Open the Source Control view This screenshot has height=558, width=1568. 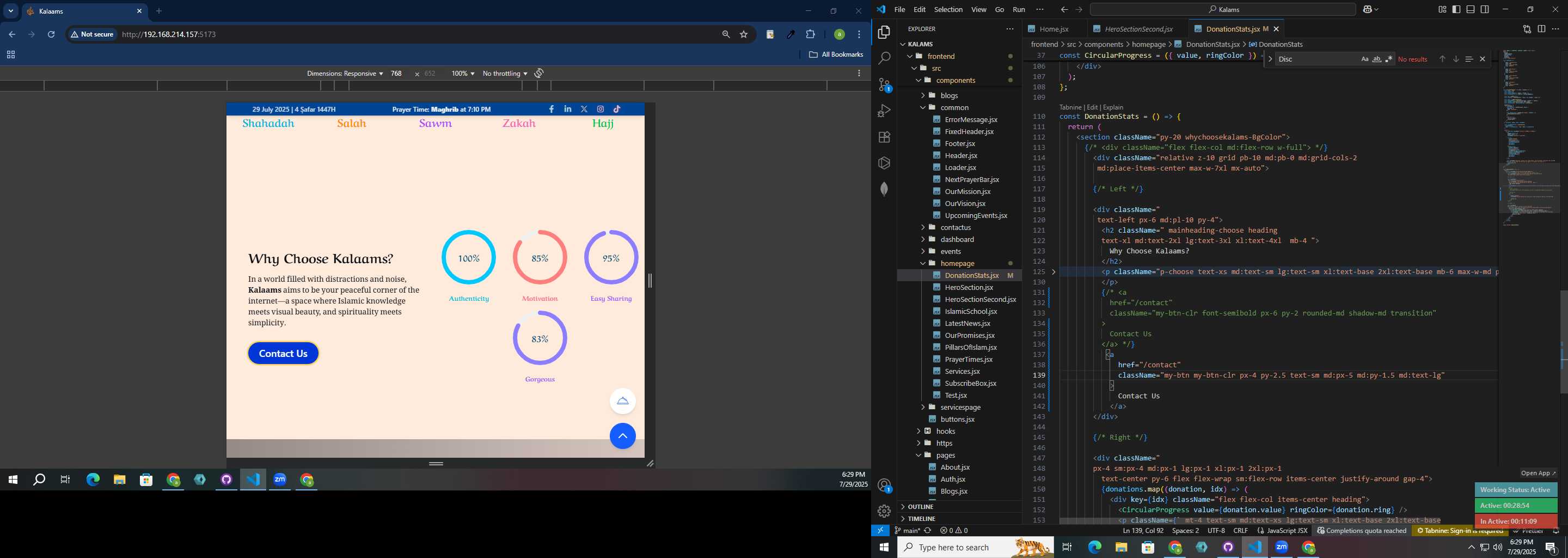point(884,84)
